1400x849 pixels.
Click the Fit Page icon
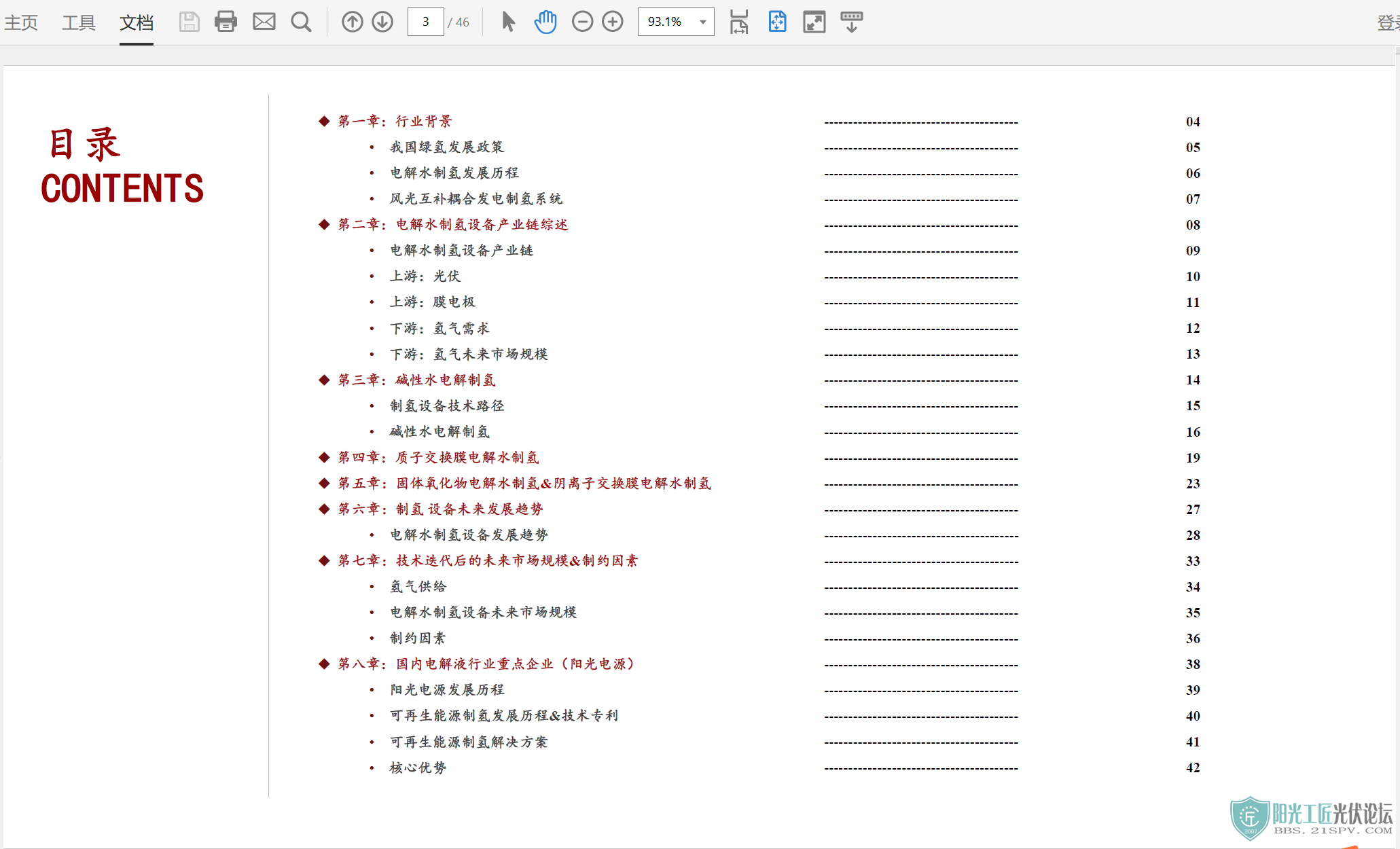pyautogui.click(x=777, y=22)
